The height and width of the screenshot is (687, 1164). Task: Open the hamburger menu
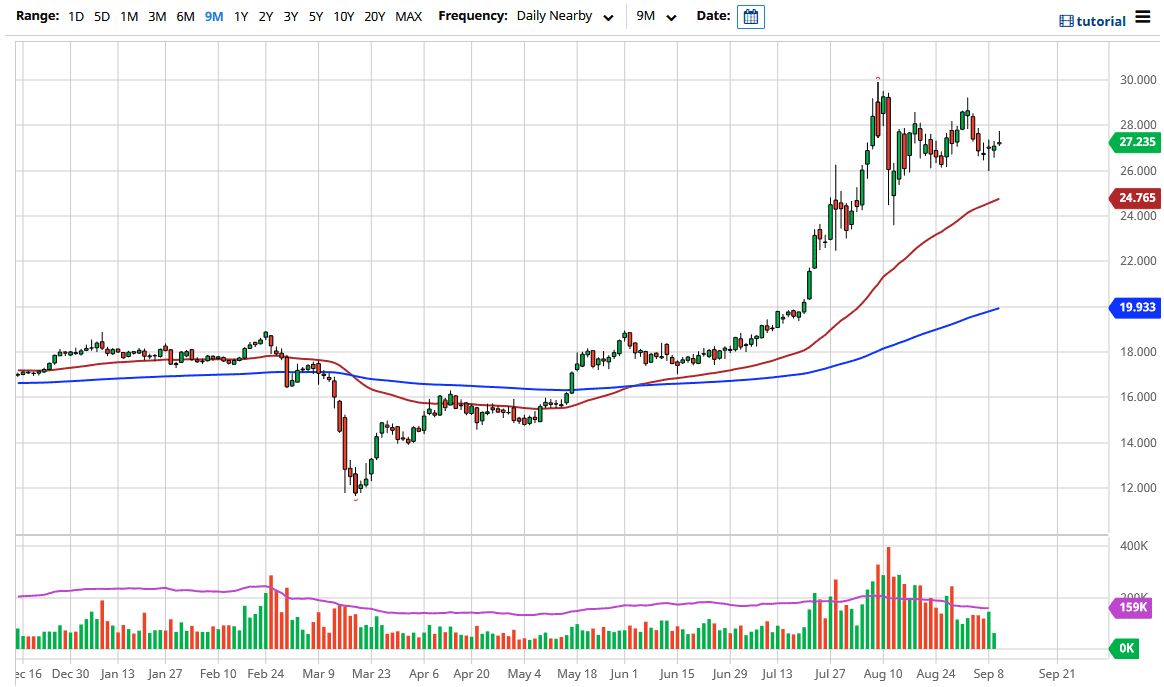[x=1143, y=19]
